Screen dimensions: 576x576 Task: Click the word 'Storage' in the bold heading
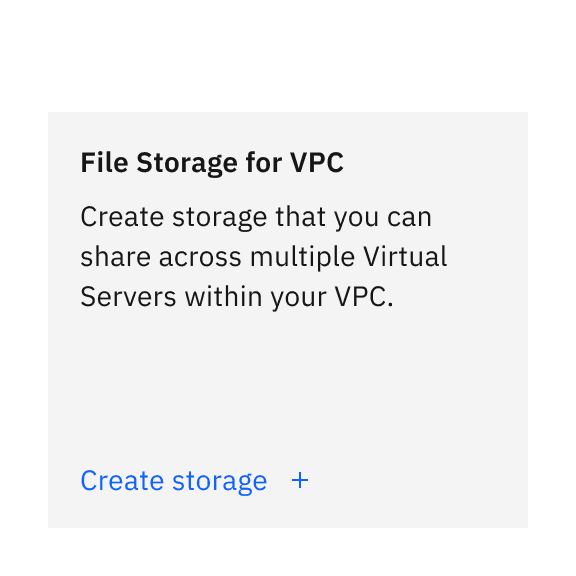187,163
